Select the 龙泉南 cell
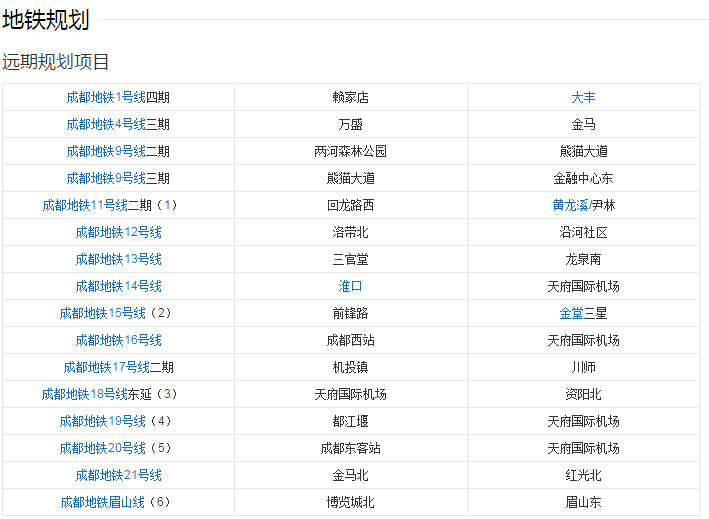 (583, 260)
